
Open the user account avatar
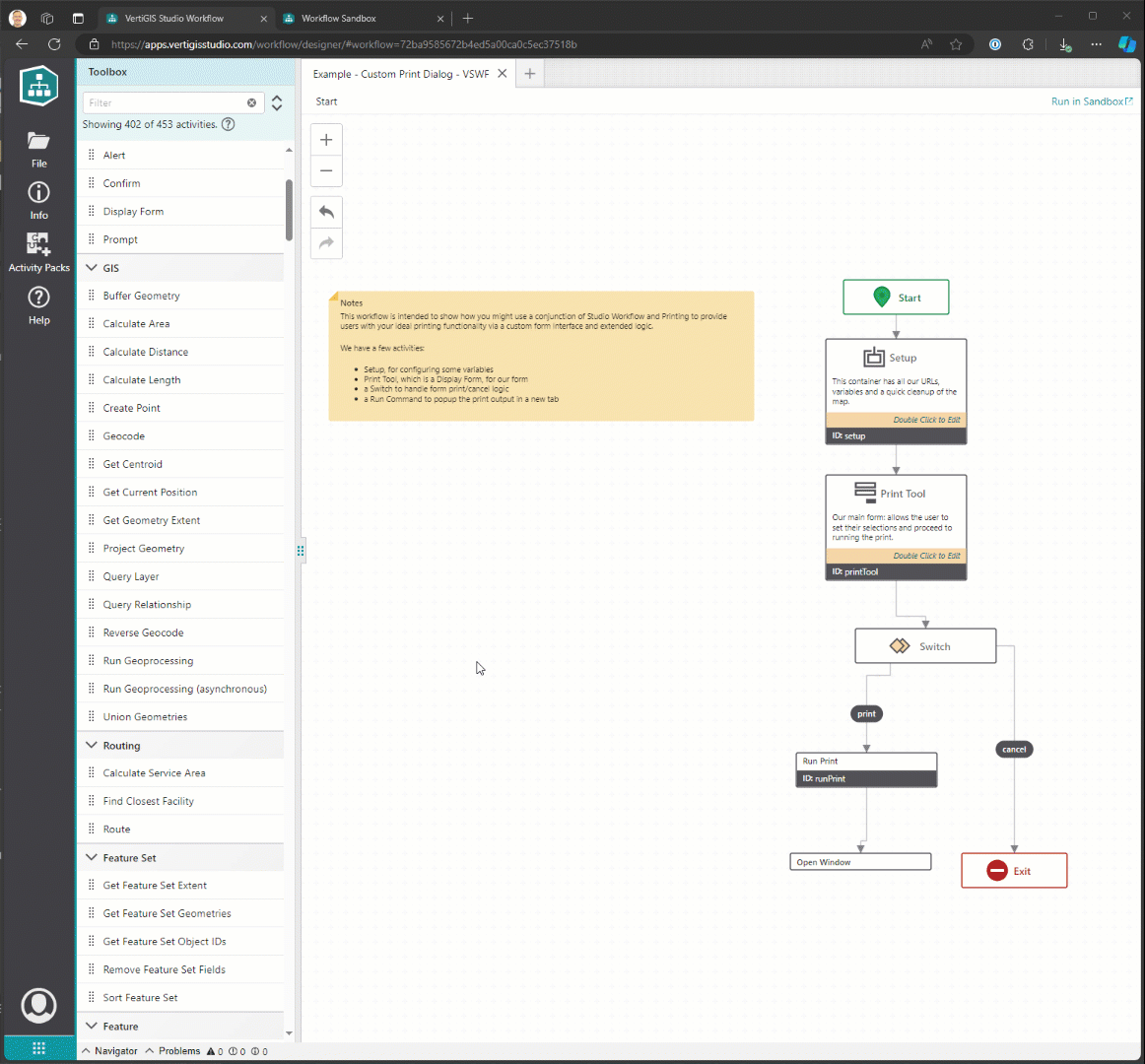(x=38, y=1005)
